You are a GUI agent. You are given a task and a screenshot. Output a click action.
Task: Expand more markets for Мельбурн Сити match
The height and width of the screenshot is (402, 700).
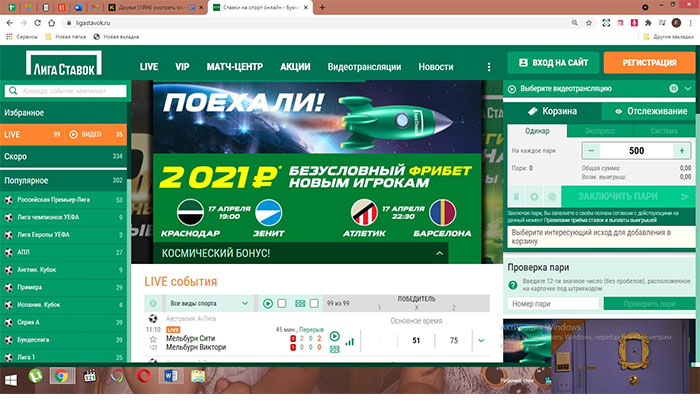click(x=481, y=340)
